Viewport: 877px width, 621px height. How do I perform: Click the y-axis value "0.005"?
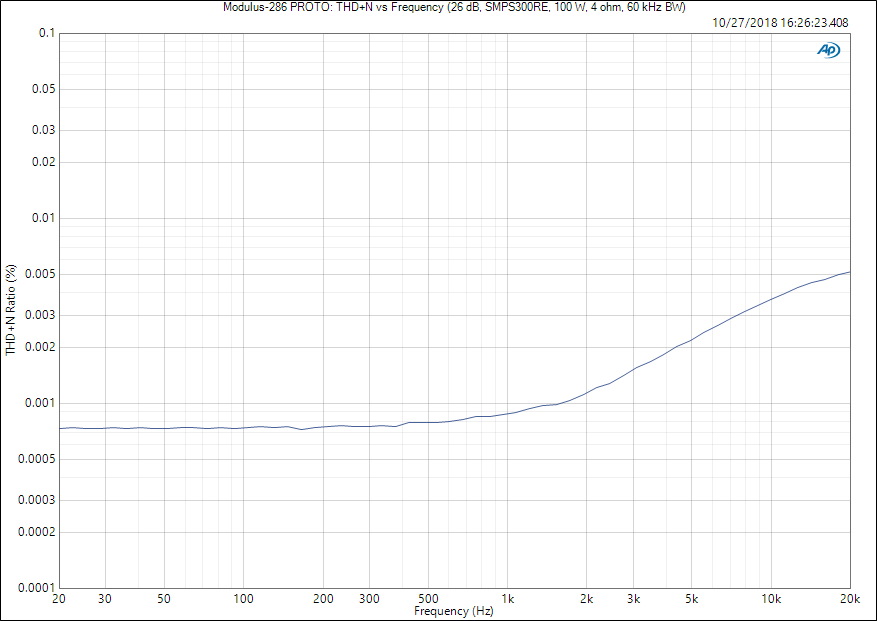click(x=41, y=274)
